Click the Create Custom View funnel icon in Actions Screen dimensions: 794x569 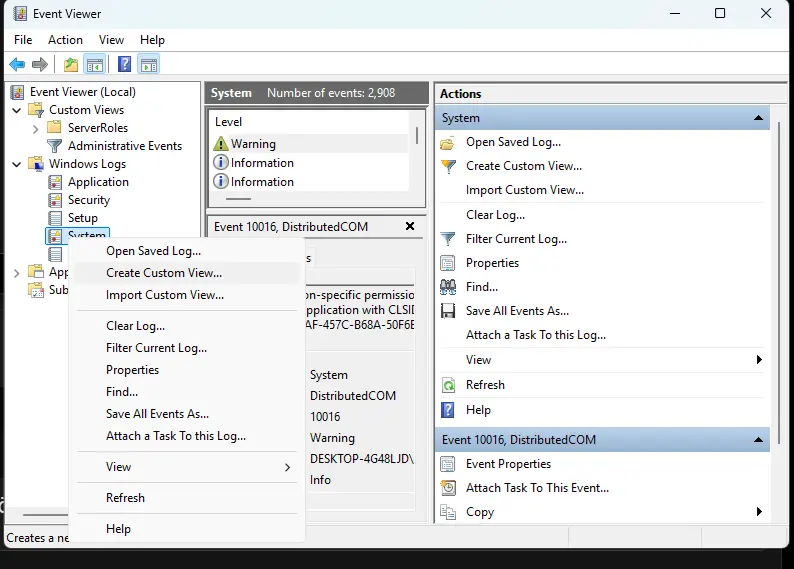click(x=448, y=166)
